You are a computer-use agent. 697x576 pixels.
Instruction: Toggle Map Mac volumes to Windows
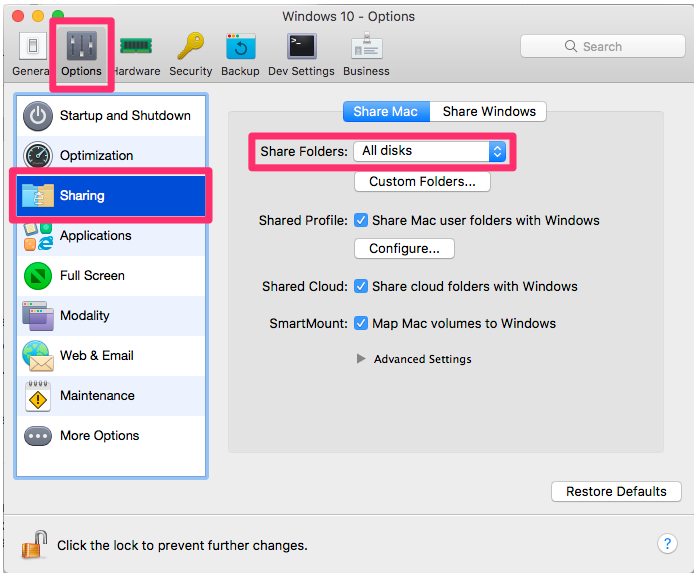pyautogui.click(x=361, y=323)
